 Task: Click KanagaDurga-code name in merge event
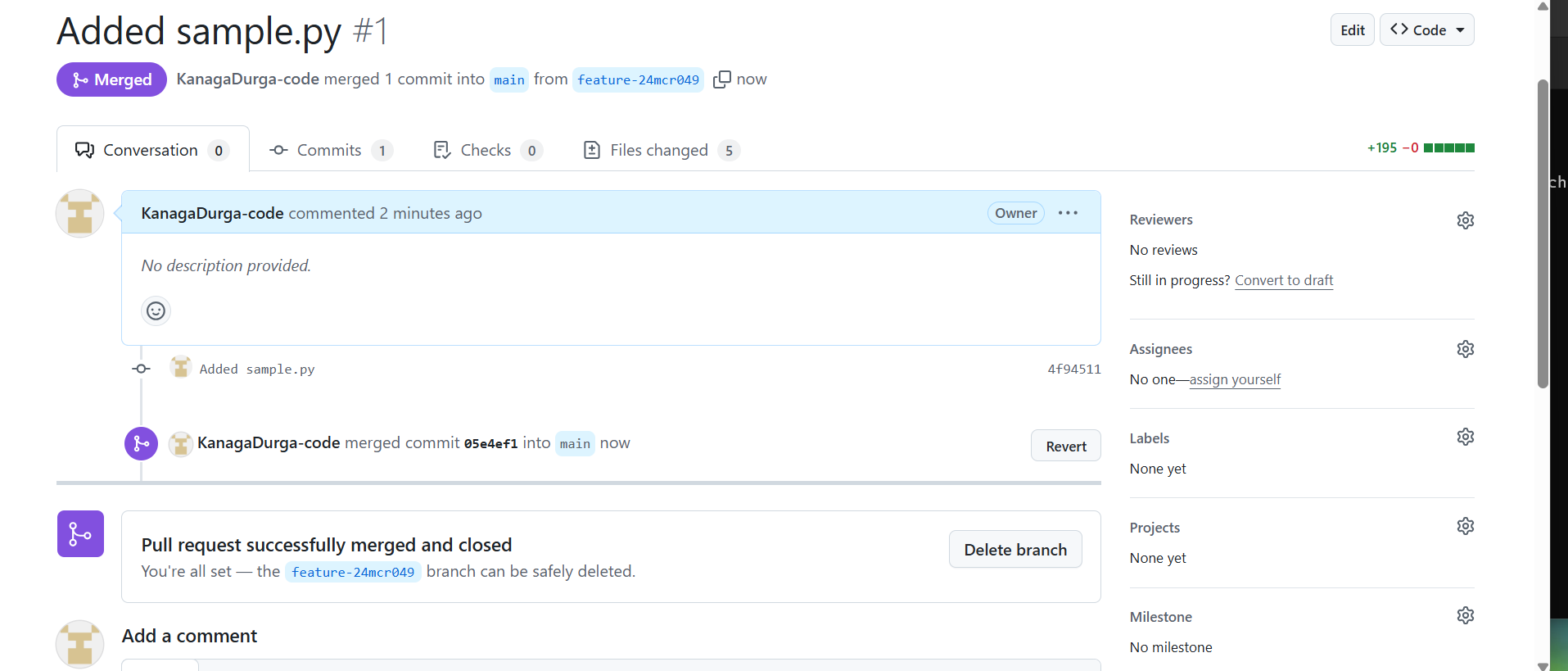[269, 443]
